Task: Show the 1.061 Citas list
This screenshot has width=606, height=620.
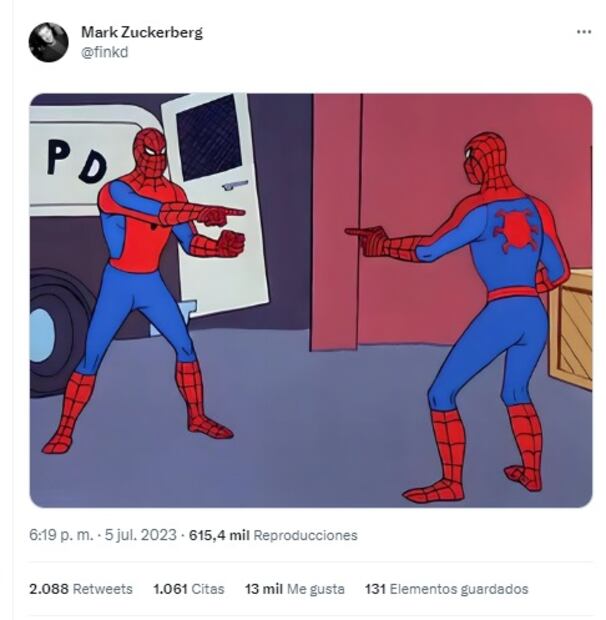Action: [x=189, y=589]
